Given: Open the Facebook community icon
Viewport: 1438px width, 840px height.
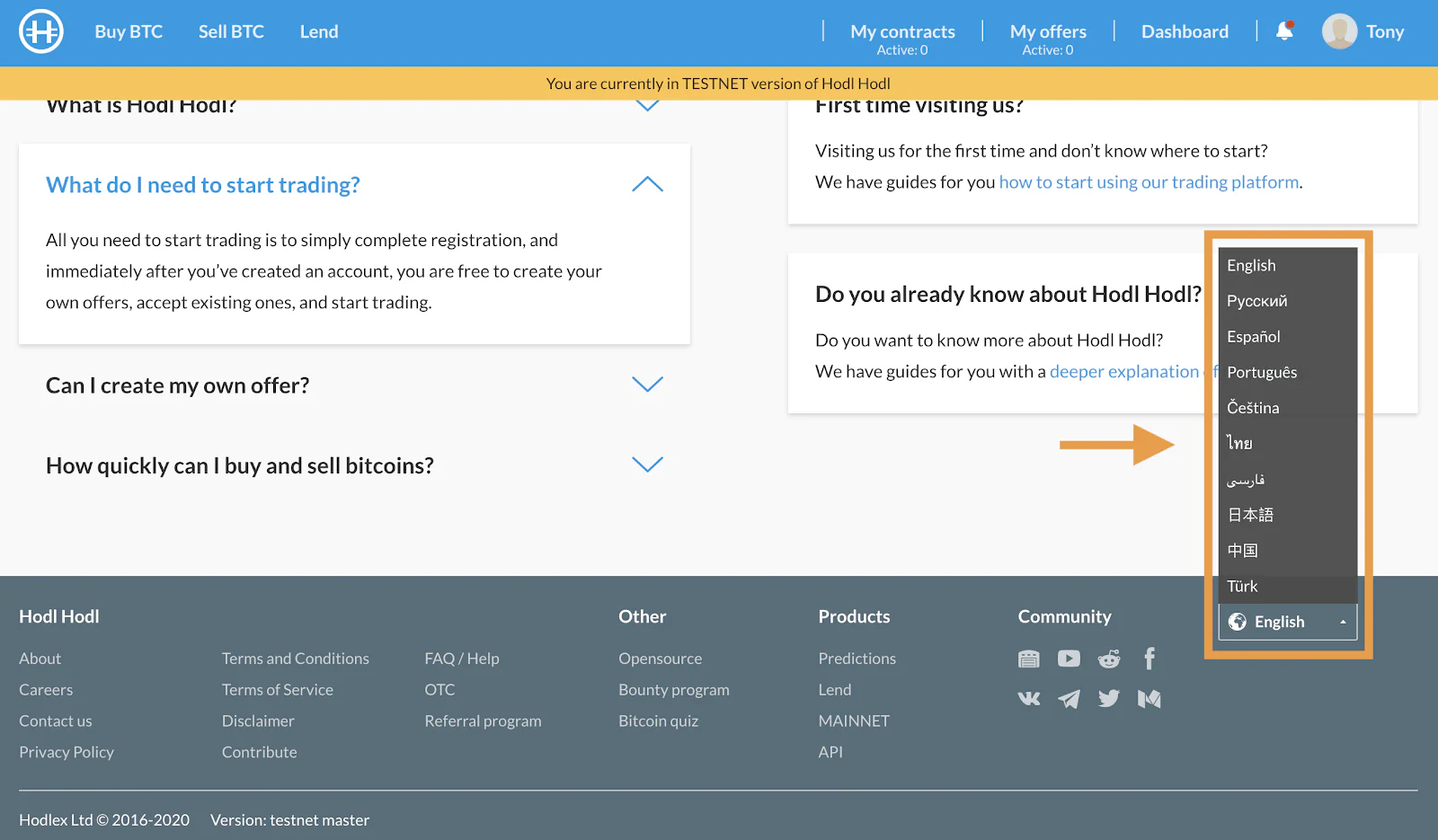Looking at the screenshot, I should 1150,659.
